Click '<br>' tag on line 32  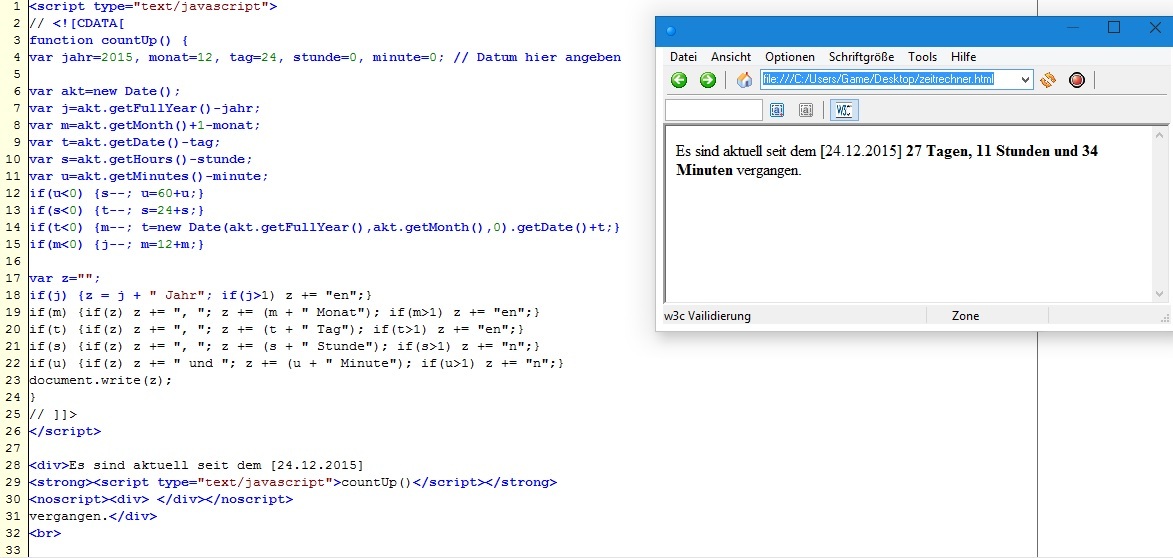(45, 533)
